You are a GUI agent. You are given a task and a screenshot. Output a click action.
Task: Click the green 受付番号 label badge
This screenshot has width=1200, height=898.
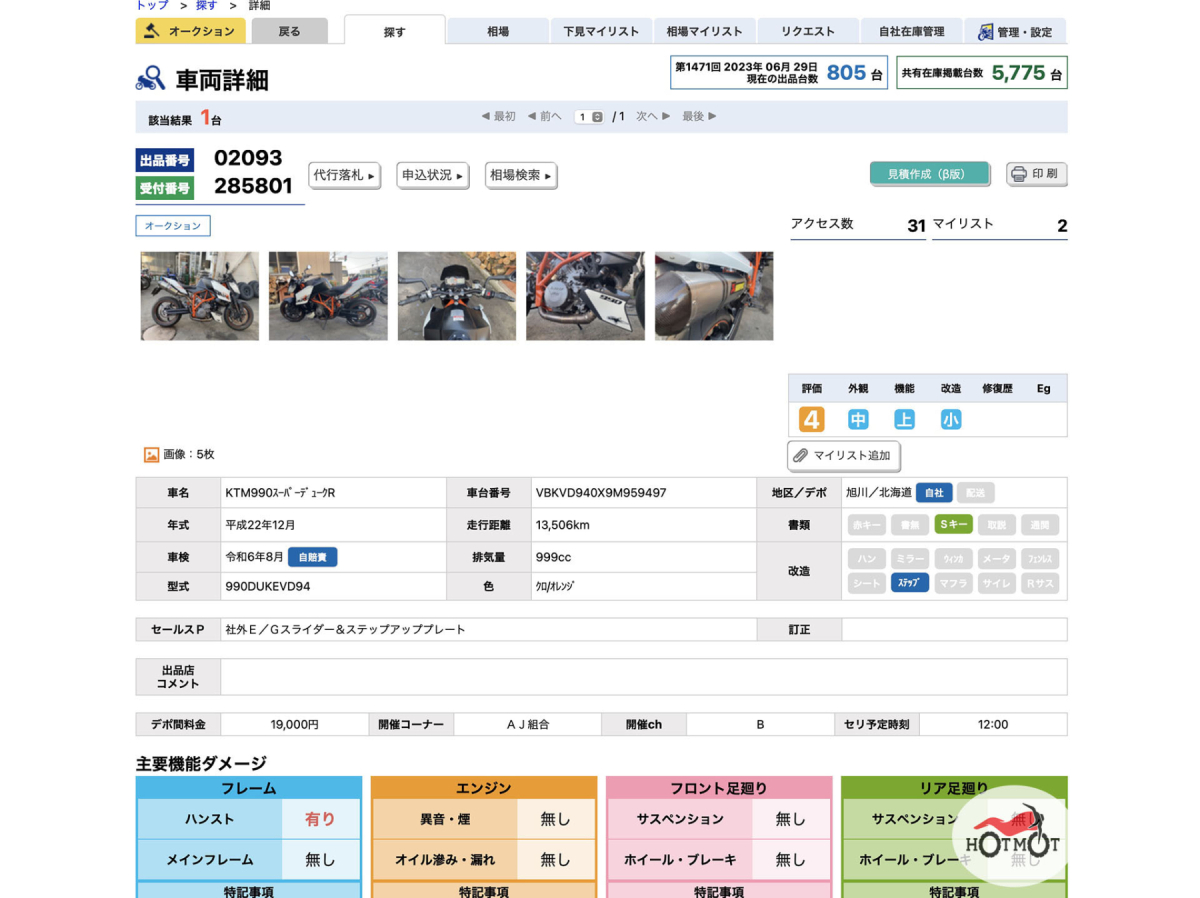tap(165, 188)
